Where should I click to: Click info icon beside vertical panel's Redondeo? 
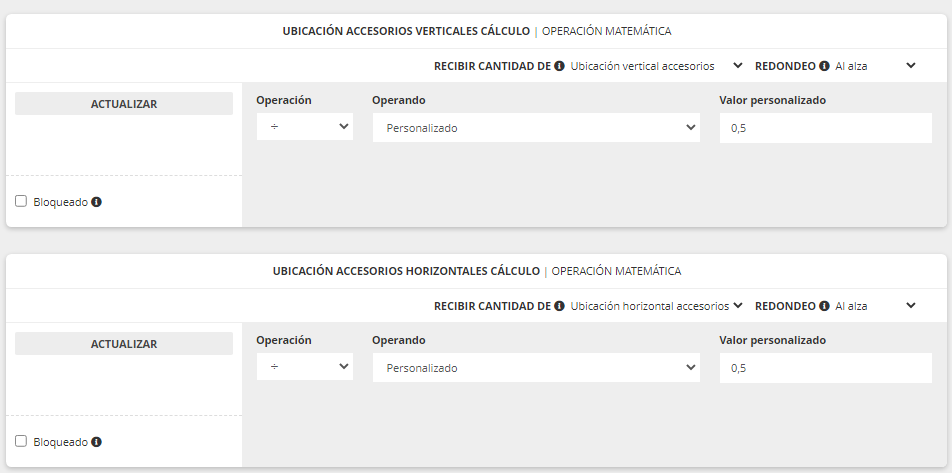coord(825,66)
